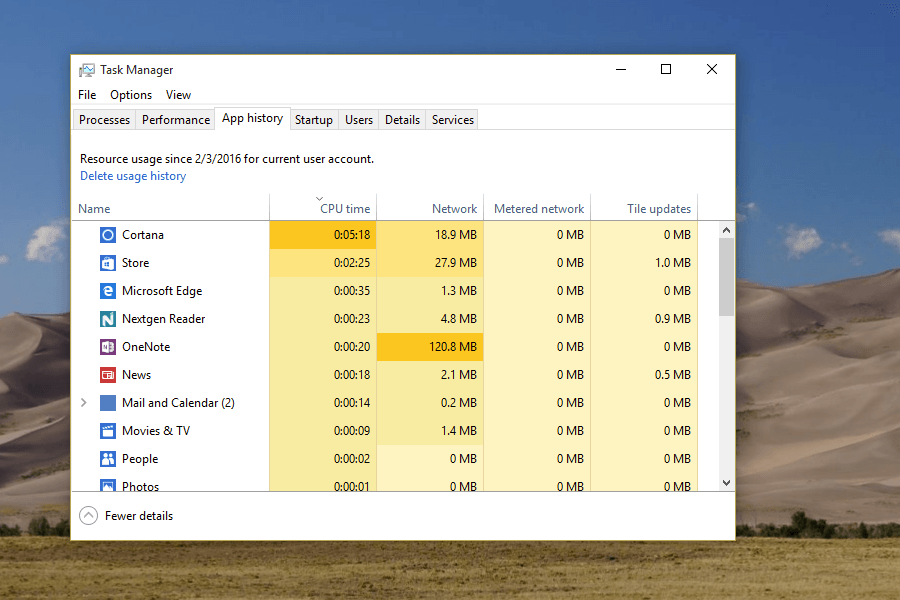
Task: Open the Options menu
Action: 131,95
